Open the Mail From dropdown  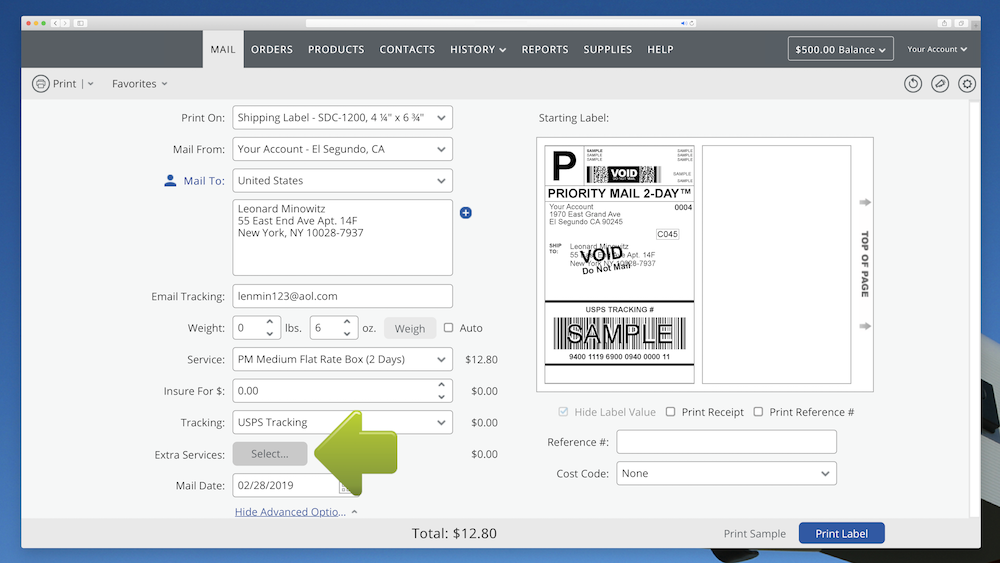click(x=342, y=149)
